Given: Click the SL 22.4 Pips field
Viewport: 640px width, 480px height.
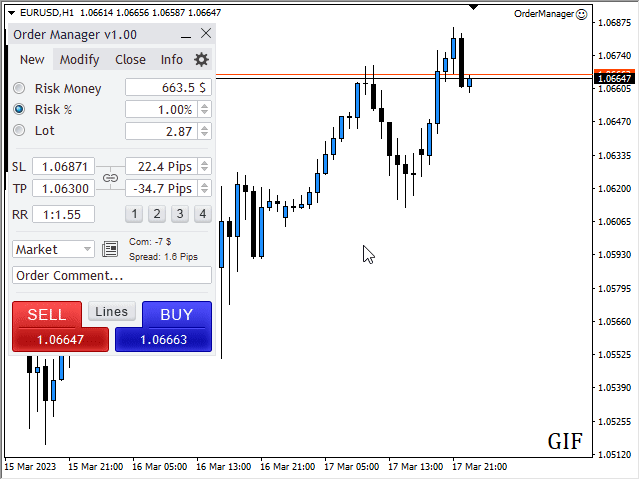Looking at the screenshot, I should tap(162, 167).
